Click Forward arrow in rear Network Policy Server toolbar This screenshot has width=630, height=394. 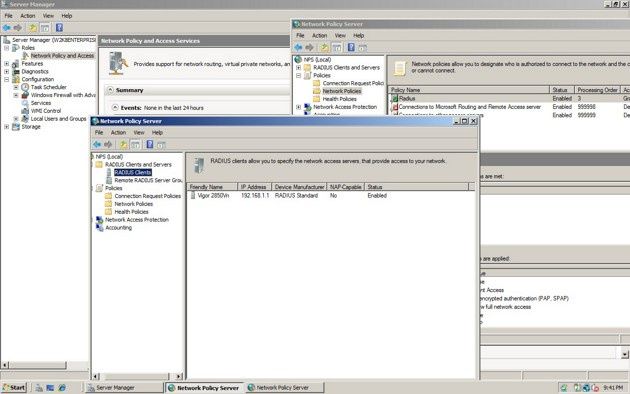(309, 47)
